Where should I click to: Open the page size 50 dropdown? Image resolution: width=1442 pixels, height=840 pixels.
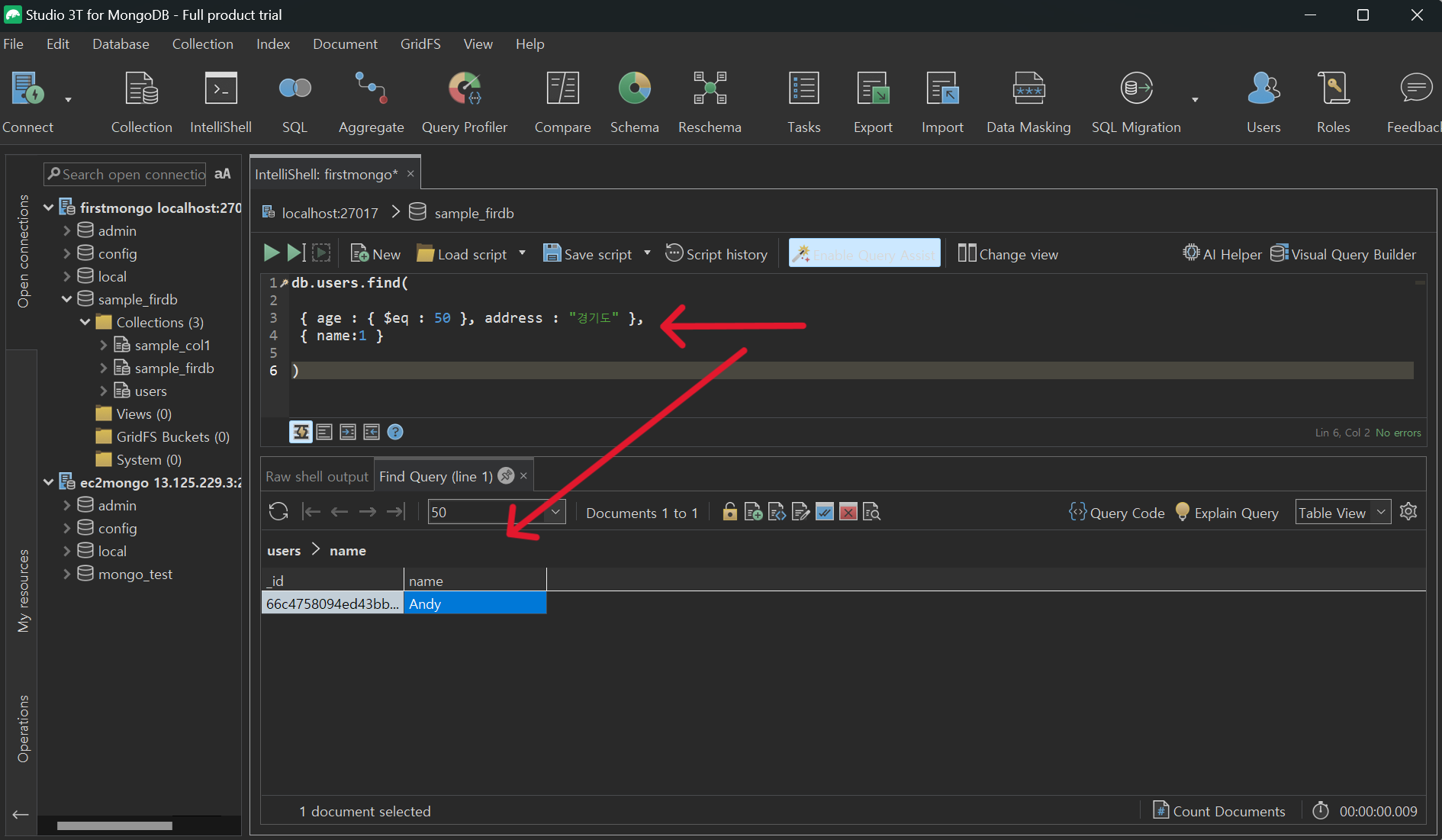tap(555, 512)
